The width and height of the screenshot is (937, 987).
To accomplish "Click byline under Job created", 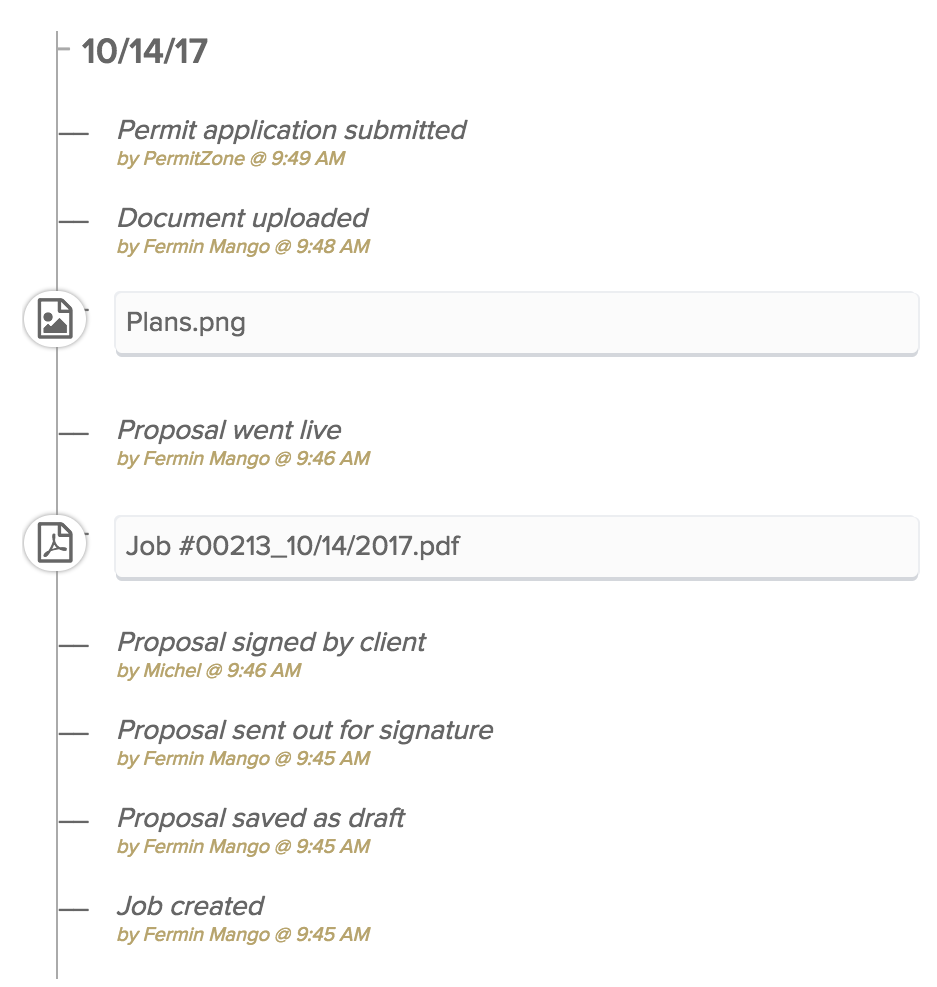I will point(244,935).
